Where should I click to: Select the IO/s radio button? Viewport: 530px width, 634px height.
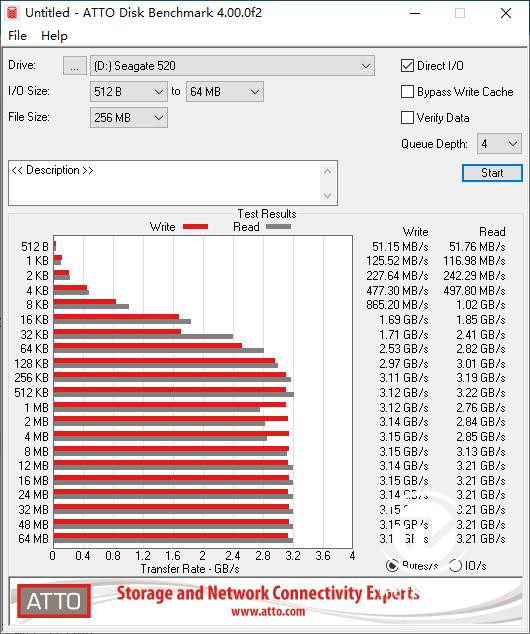pyautogui.click(x=456, y=565)
